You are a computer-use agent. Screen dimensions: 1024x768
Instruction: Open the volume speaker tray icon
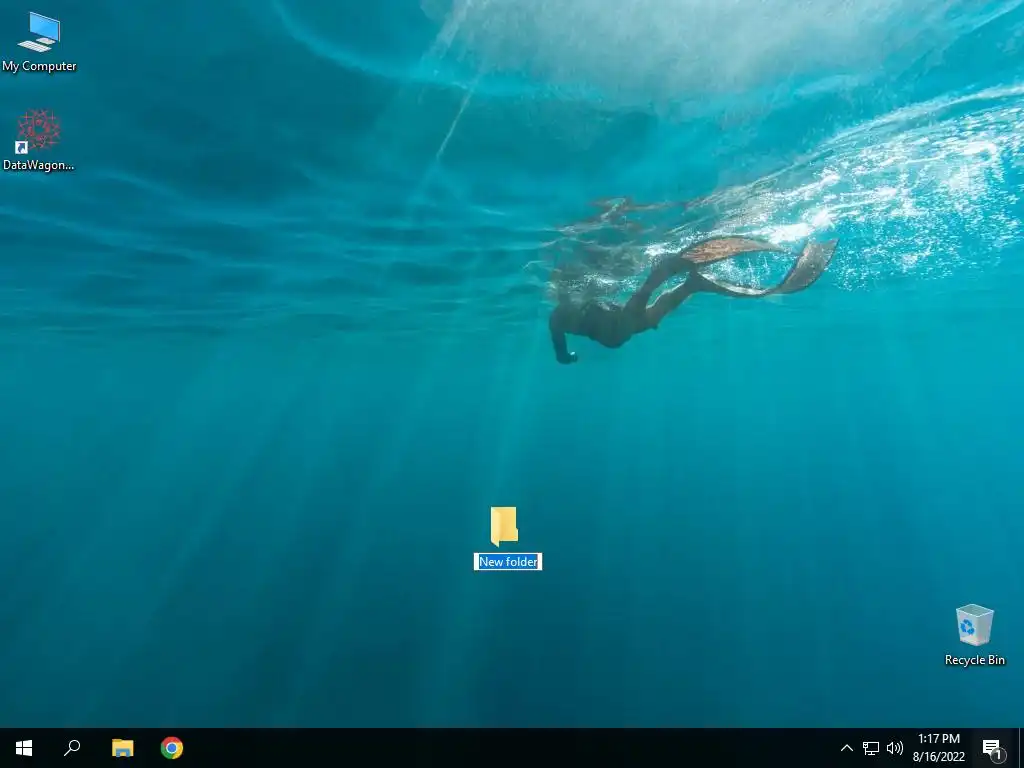pyautogui.click(x=895, y=748)
